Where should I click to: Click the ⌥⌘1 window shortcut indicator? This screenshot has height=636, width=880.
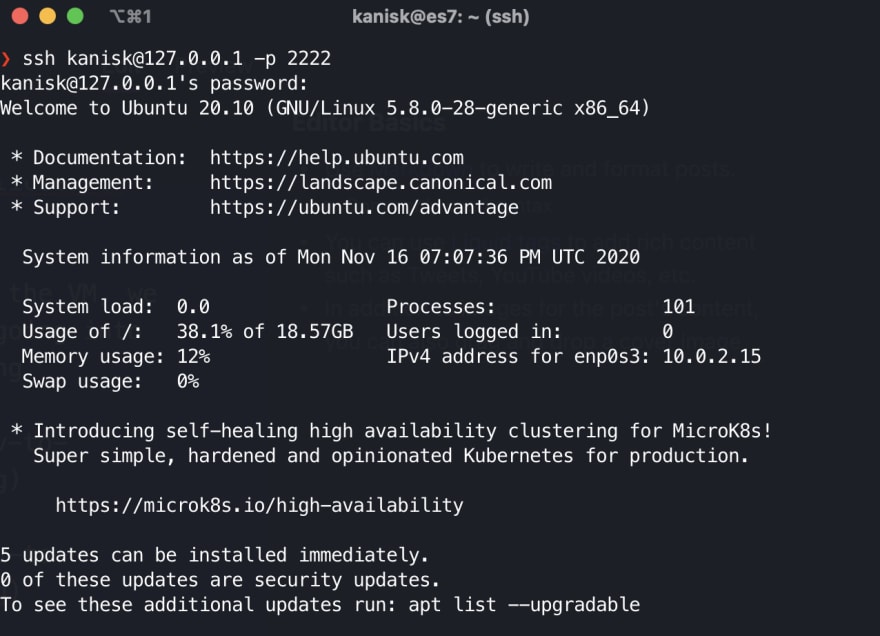pyautogui.click(x=130, y=16)
